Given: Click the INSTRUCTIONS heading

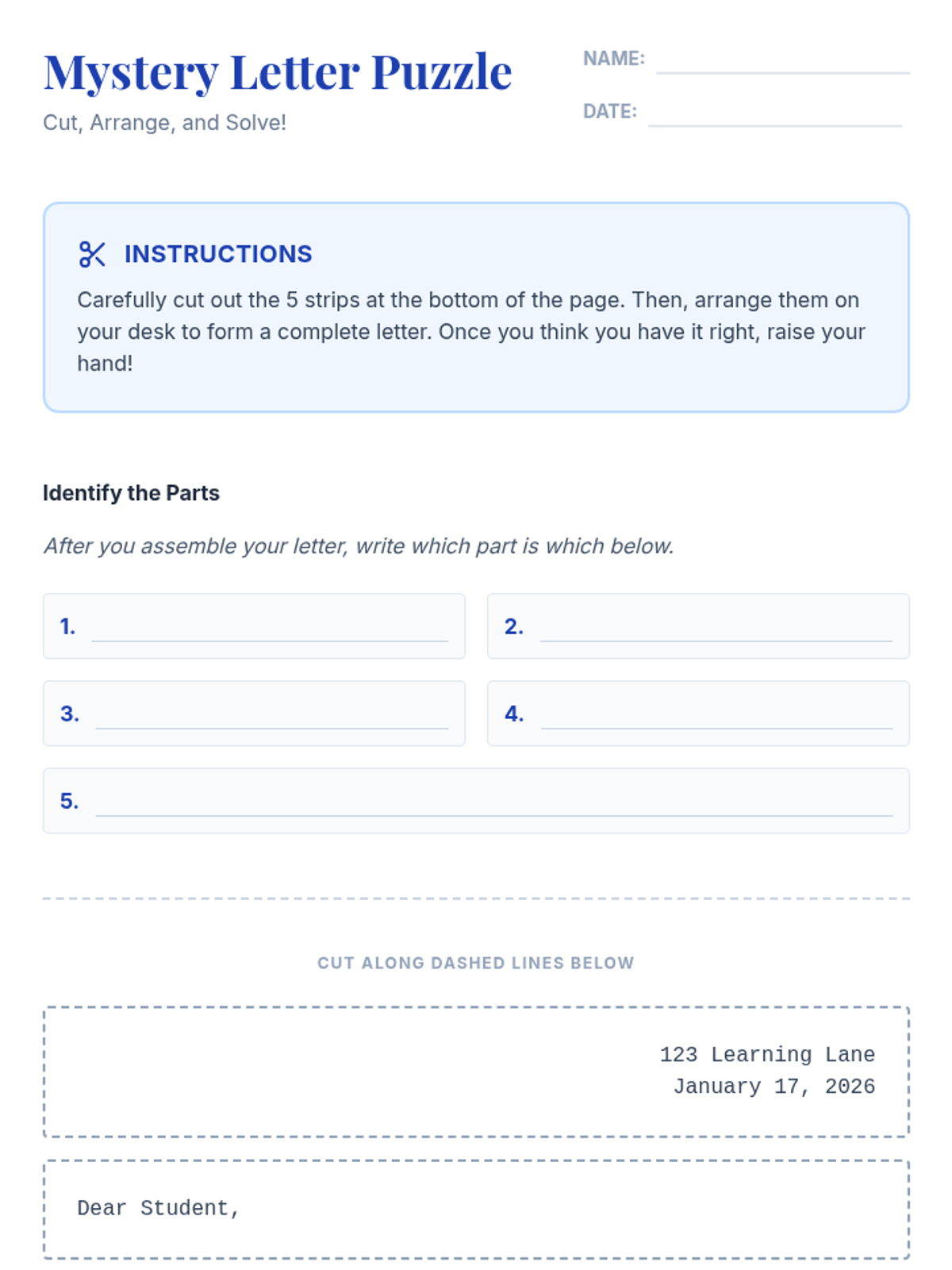Looking at the screenshot, I should 218,254.
